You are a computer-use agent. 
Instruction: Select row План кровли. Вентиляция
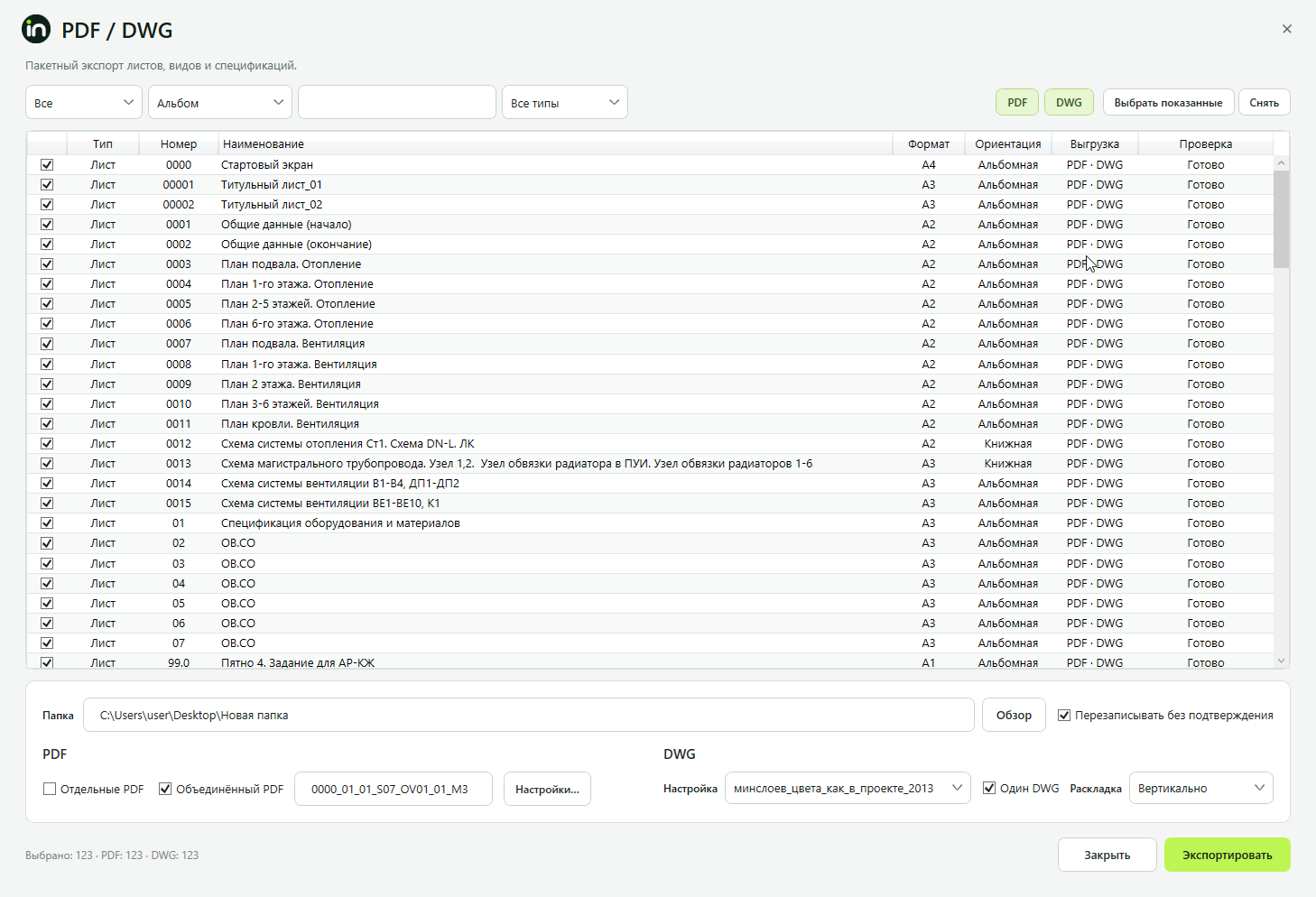coord(650,424)
